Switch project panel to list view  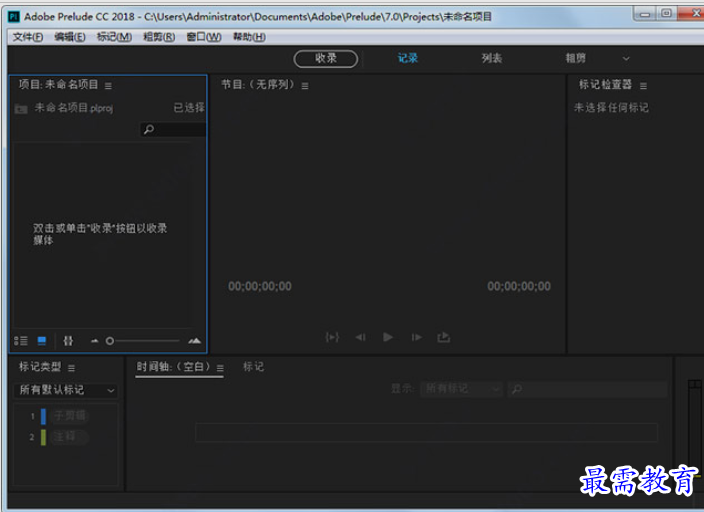click(x=21, y=341)
